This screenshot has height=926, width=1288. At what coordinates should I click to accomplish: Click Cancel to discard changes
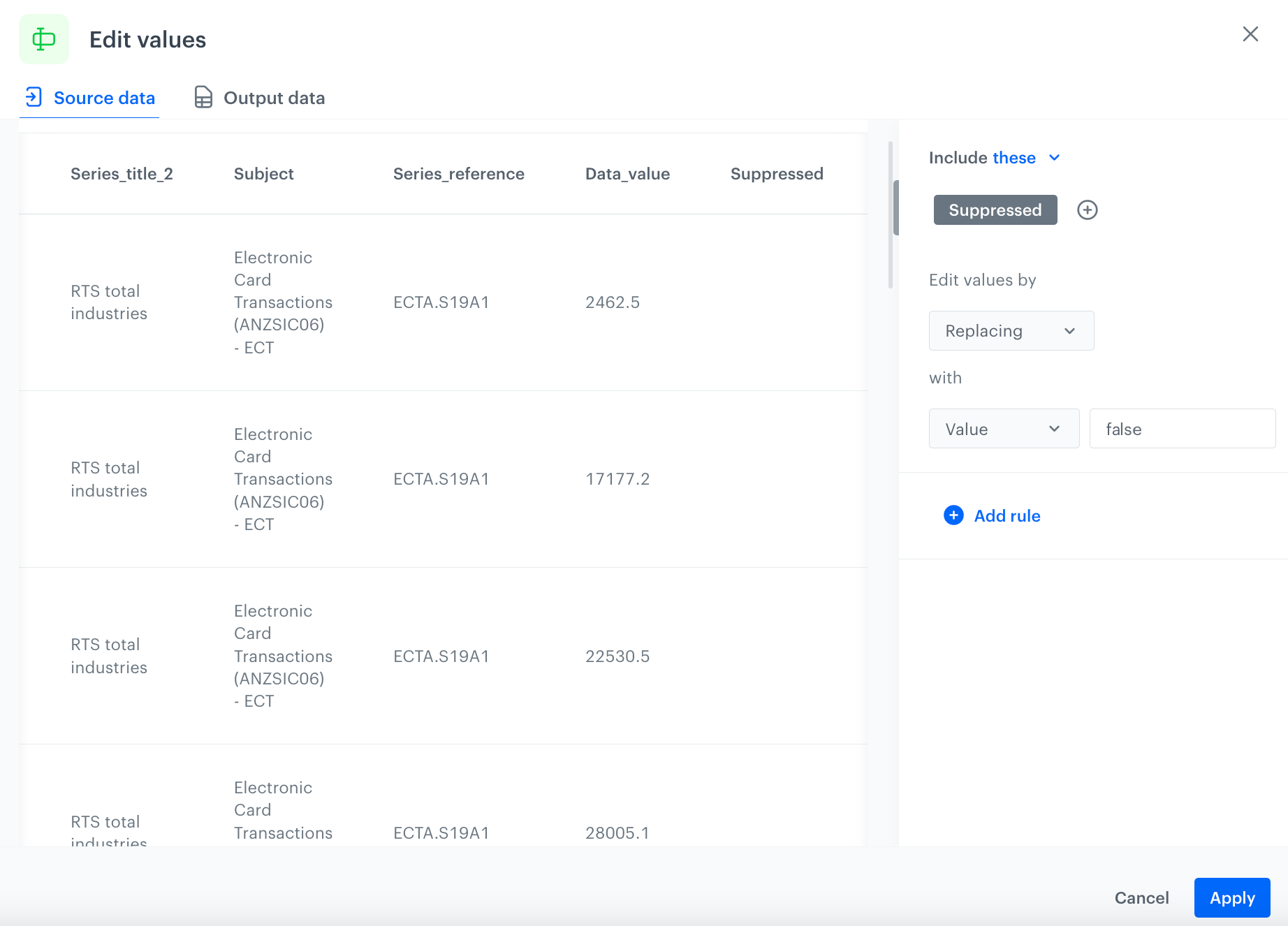pyautogui.click(x=1141, y=898)
